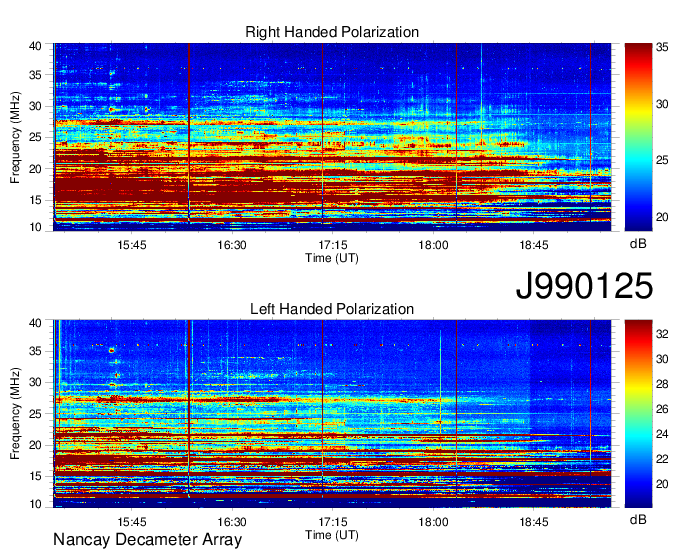Click the 16:30 tick label of top plot
This screenshot has width=680, height=552.
(x=232, y=245)
